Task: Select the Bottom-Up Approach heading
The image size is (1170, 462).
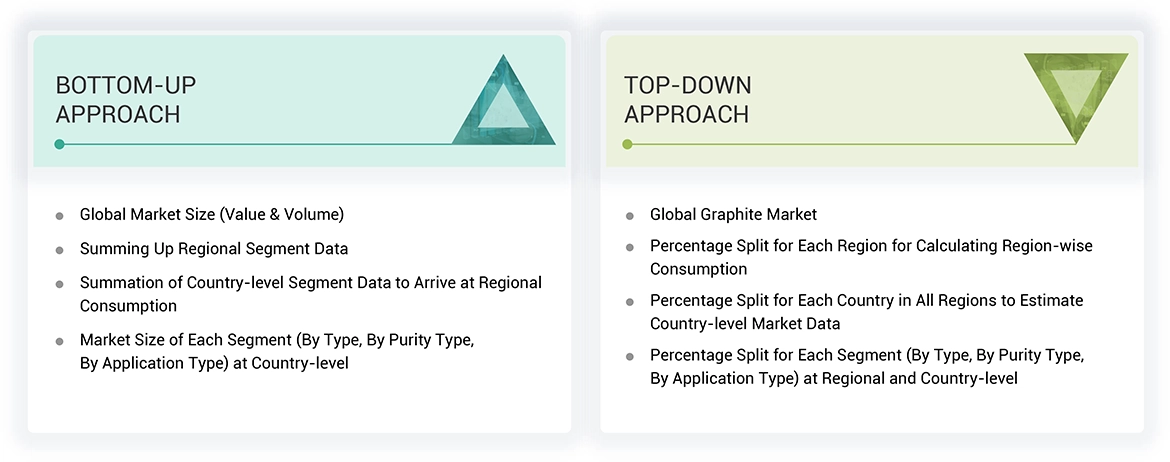Action: [x=118, y=99]
